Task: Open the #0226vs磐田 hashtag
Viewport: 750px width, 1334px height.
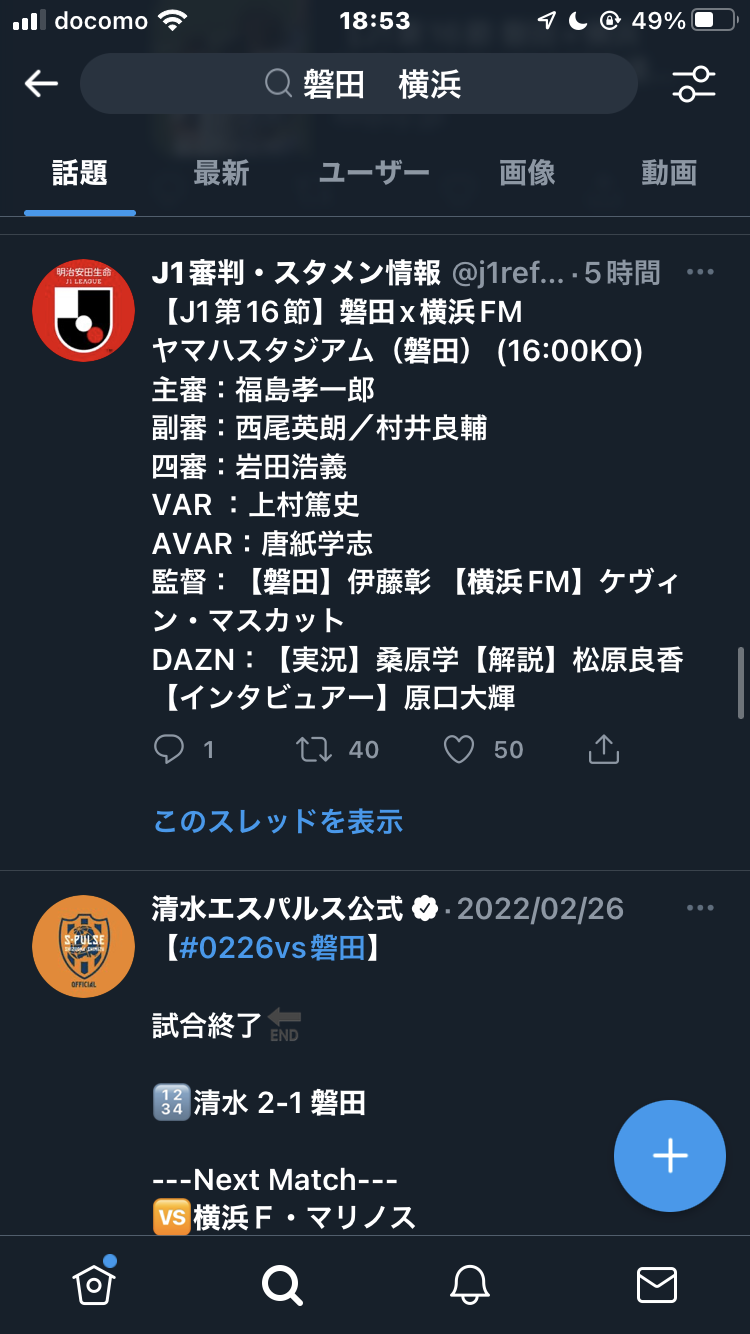Action: (x=272, y=947)
